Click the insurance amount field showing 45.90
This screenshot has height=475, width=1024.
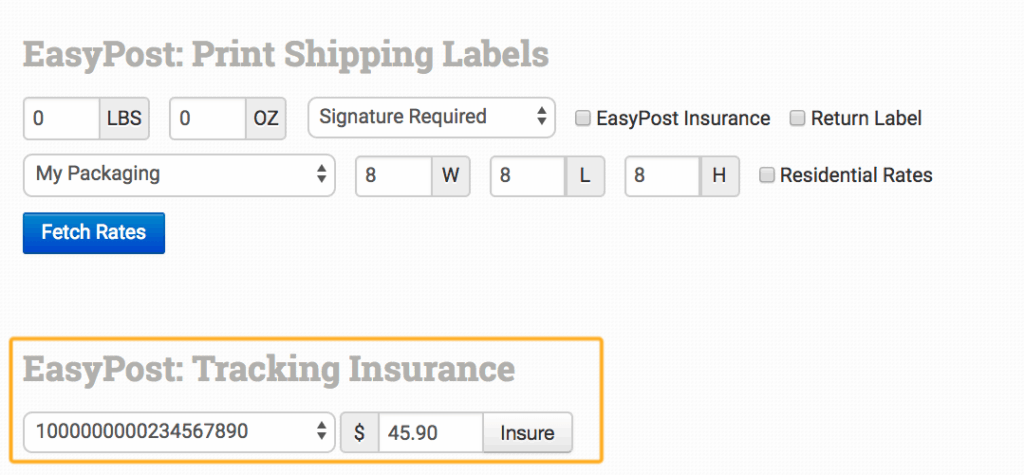[x=431, y=433]
